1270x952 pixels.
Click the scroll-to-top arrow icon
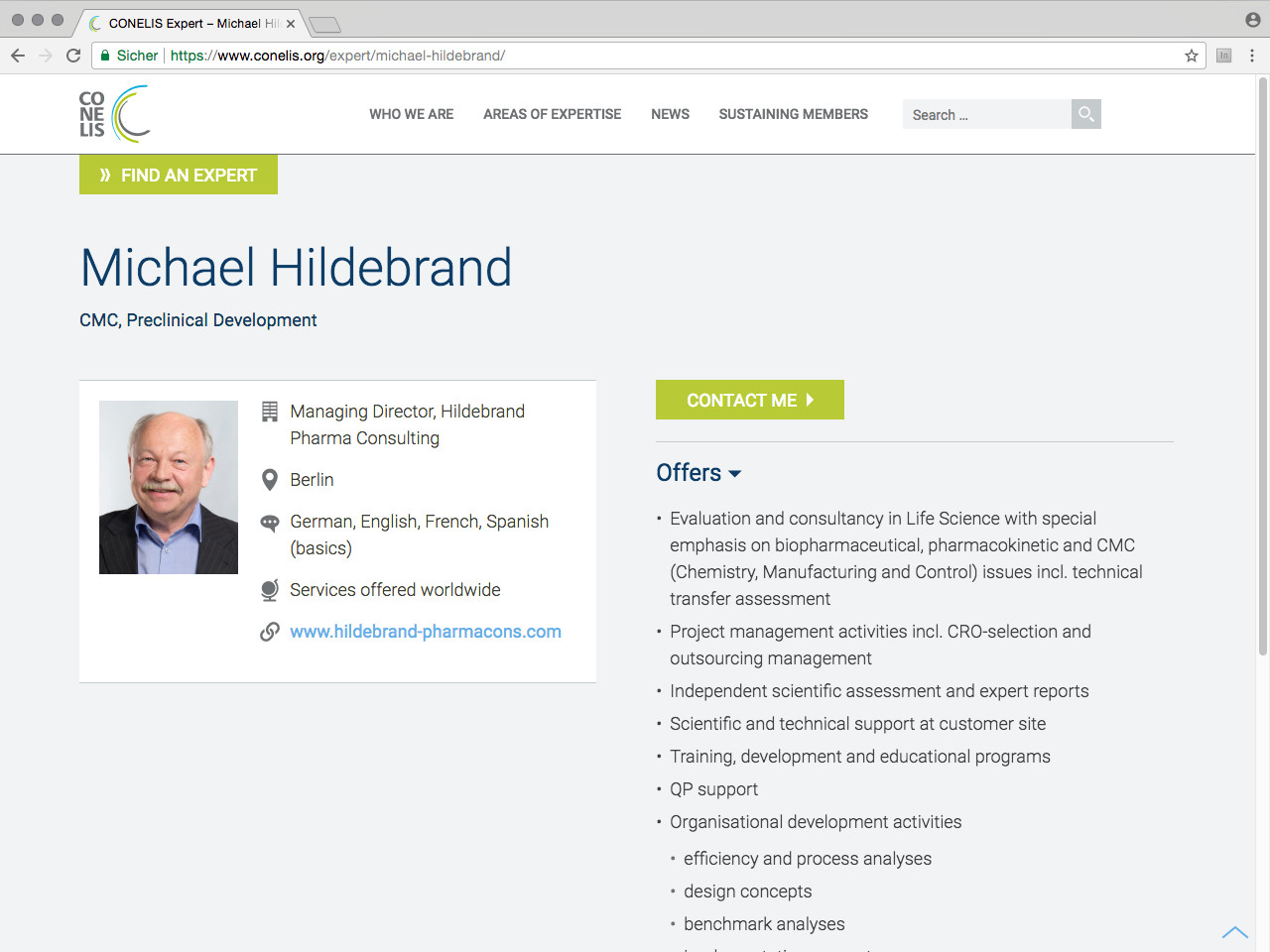[1235, 932]
